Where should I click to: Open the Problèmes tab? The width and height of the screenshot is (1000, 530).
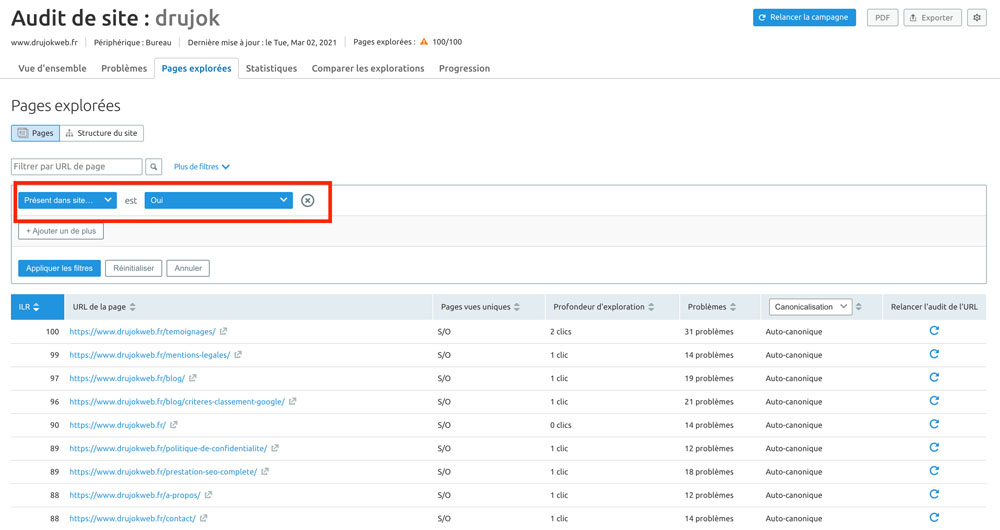[124, 68]
